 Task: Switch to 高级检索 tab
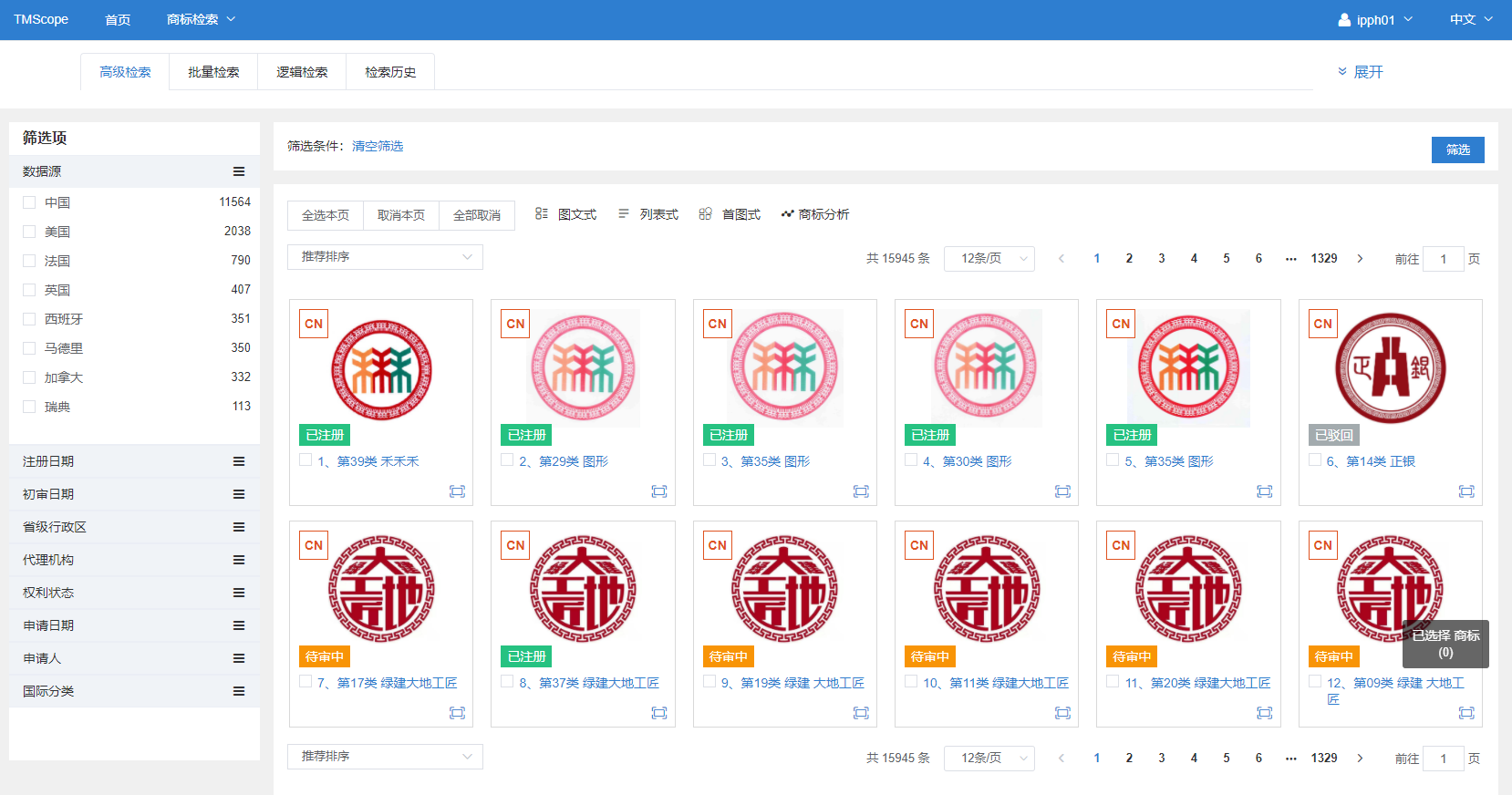pyautogui.click(x=125, y=72)
